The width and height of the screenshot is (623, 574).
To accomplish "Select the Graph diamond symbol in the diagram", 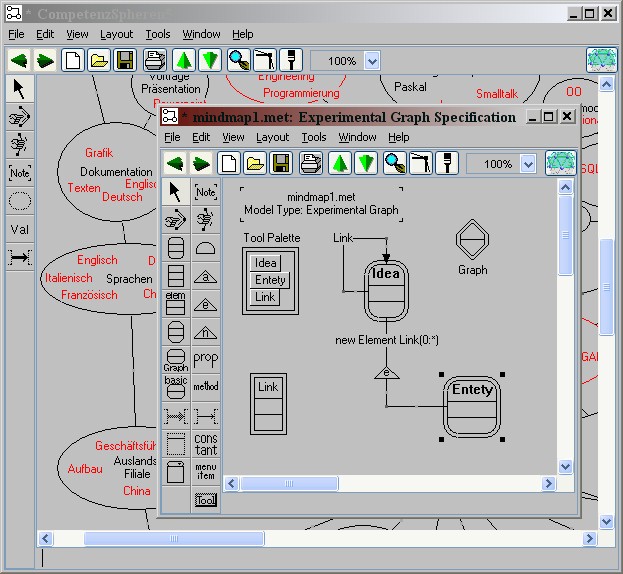I will [x=472, y=240].
